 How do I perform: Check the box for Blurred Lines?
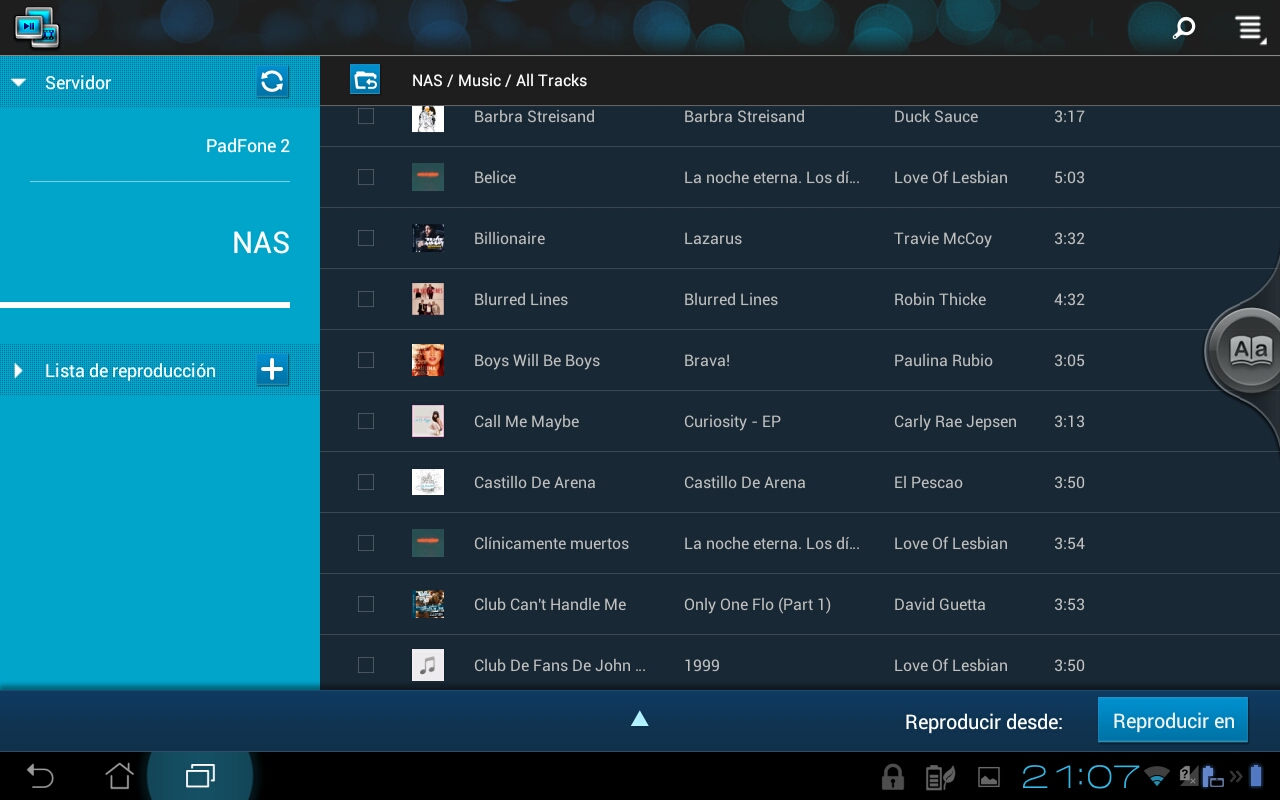(x=366, y=299)
